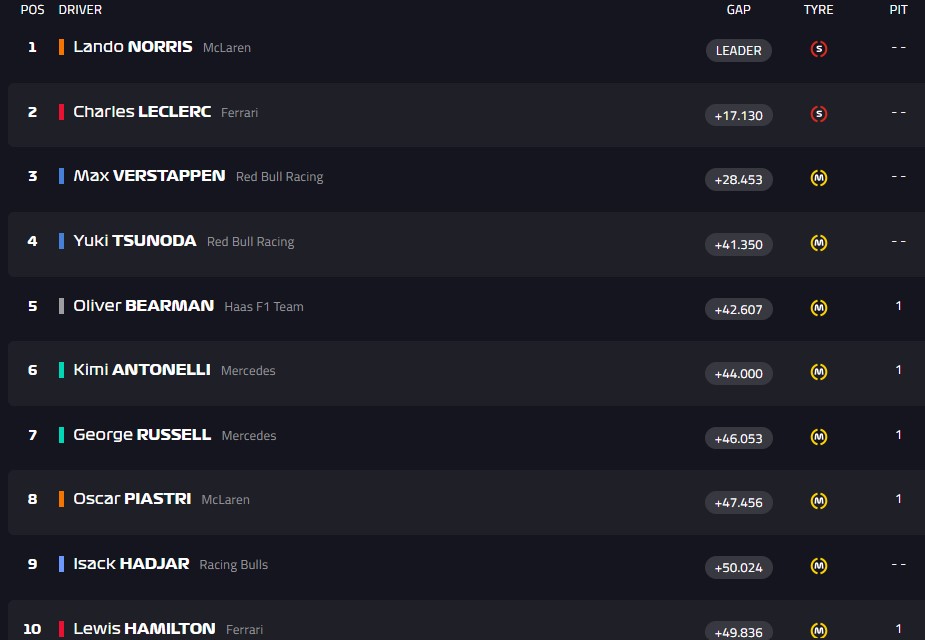This screenshot has width=925, height=640.
Task: Click Hadjar's medium tyre icon
Action: [818, 566]
